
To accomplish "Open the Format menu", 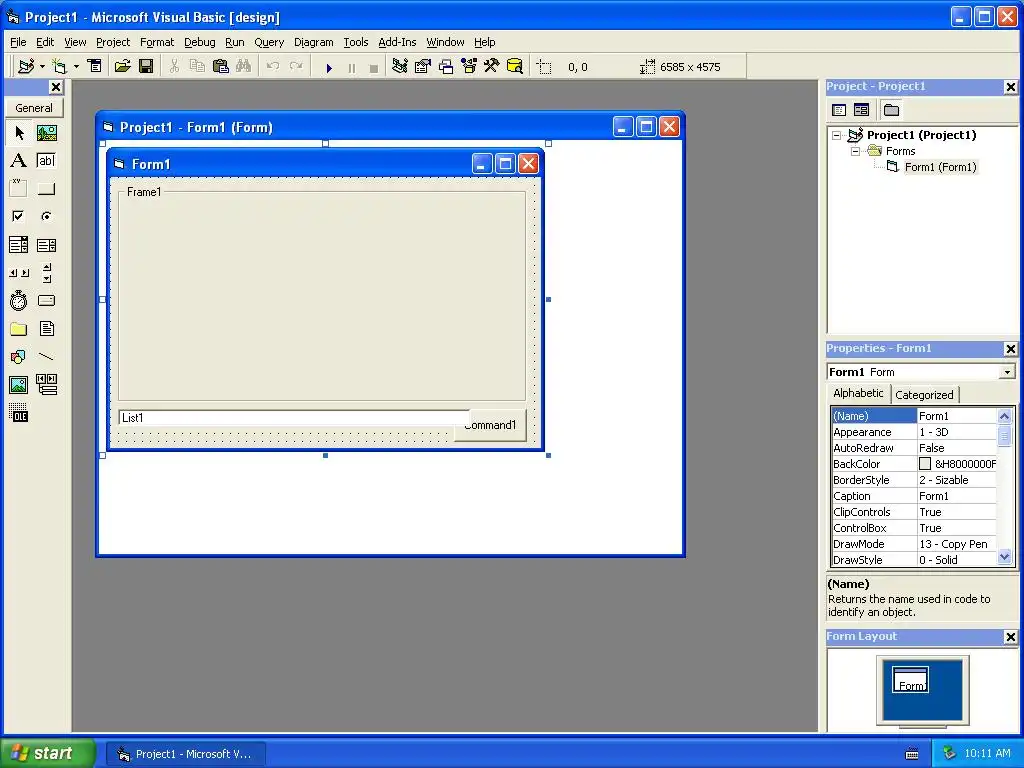I will coord(157,42).
